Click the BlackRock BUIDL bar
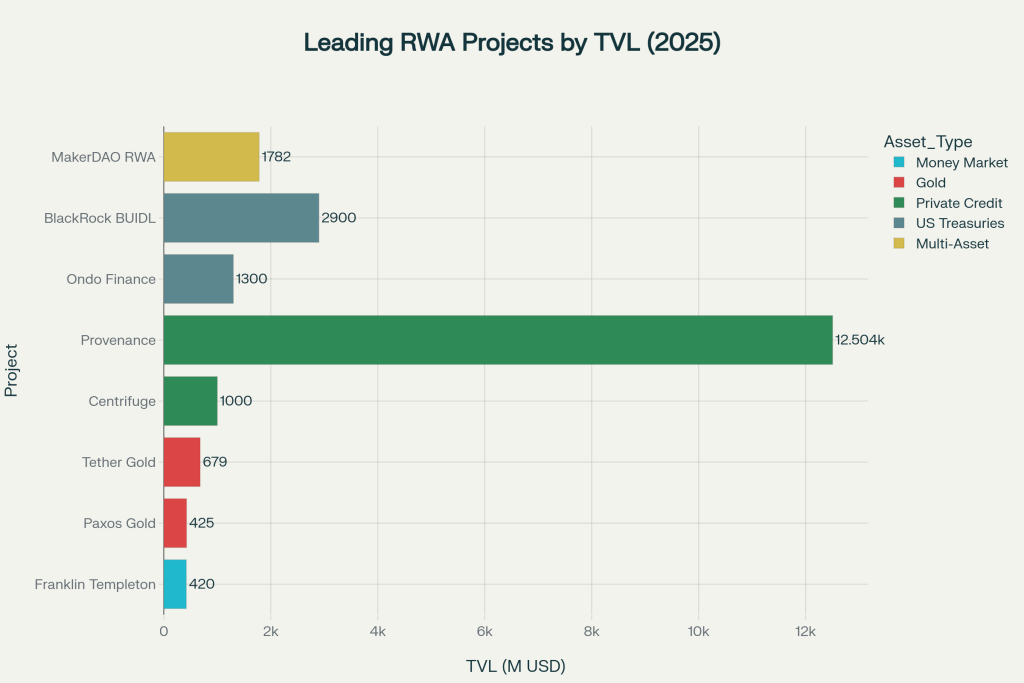This screenshot has width=1024, height=683. [x=240, y=217]
